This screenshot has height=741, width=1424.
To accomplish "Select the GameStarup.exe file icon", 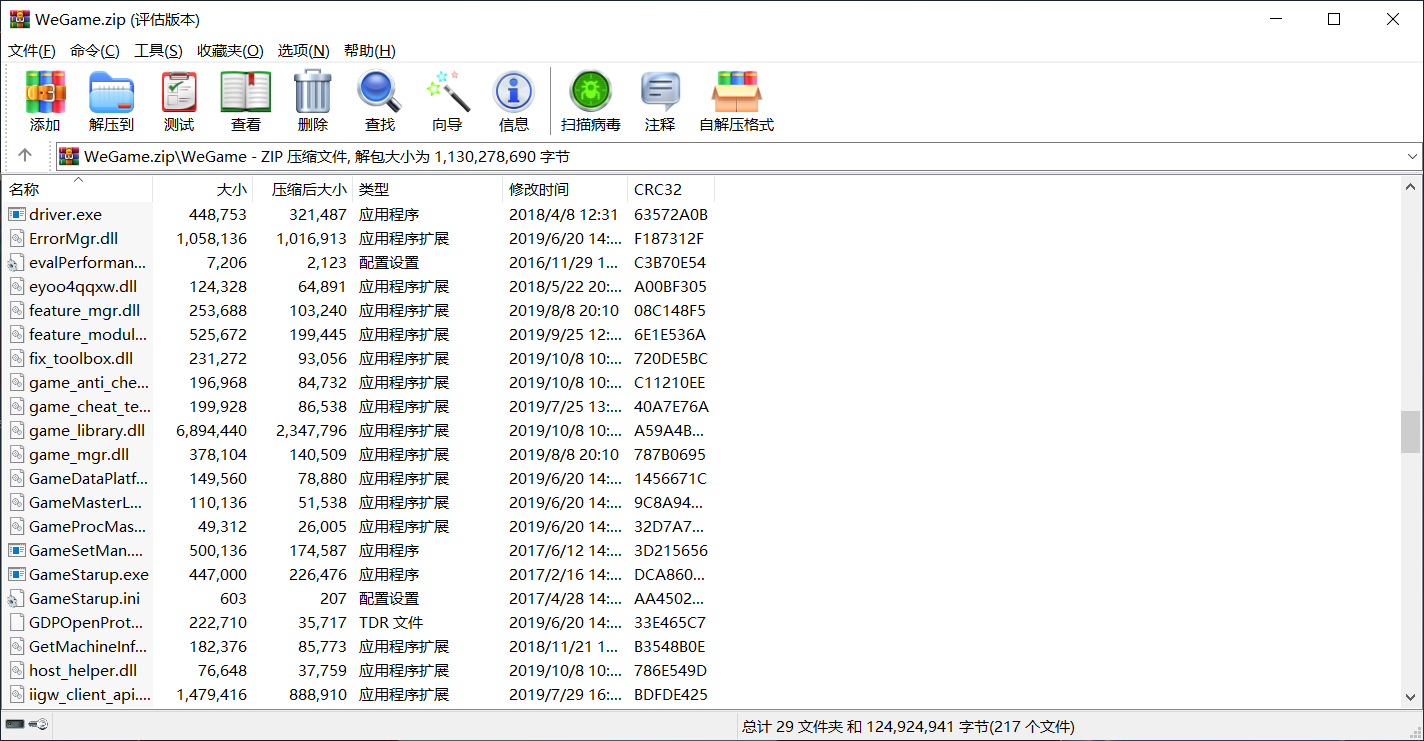I will point(16,574).
